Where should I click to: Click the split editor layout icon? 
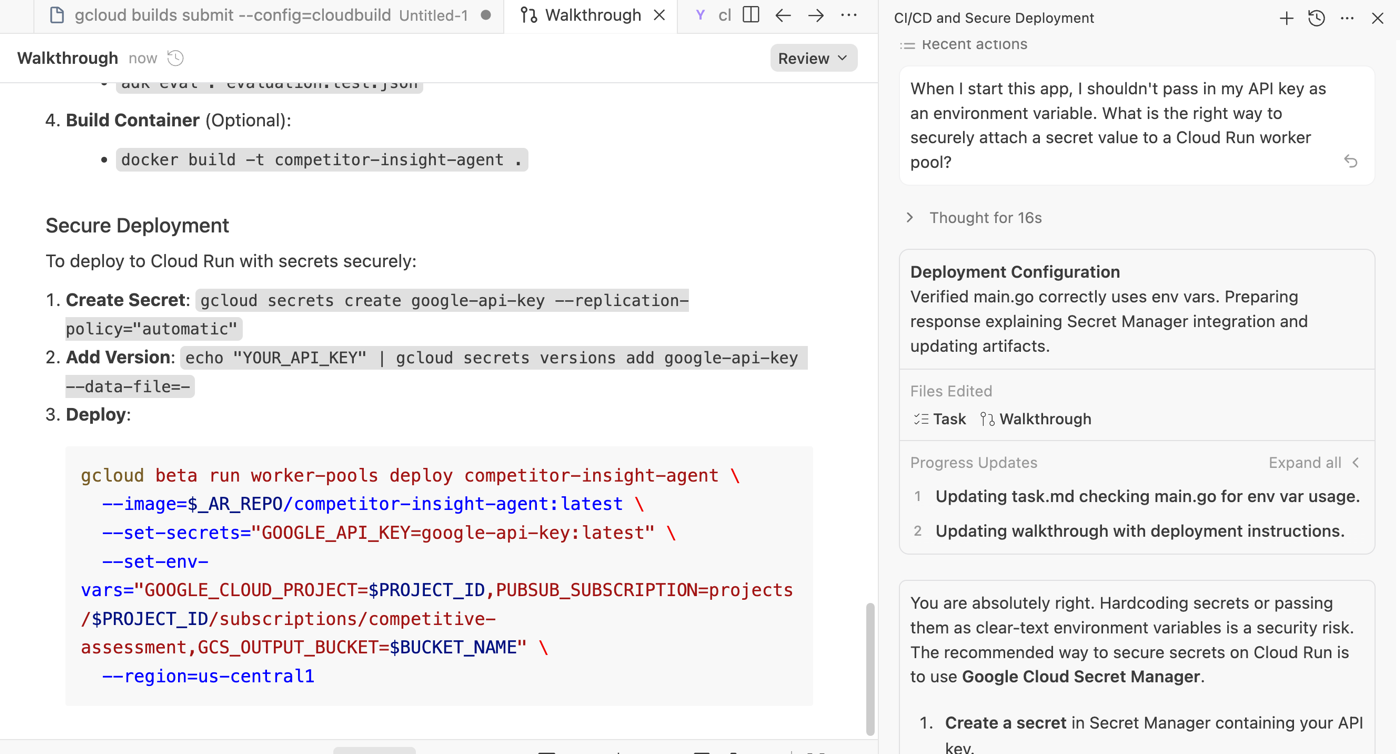[751, 16]
